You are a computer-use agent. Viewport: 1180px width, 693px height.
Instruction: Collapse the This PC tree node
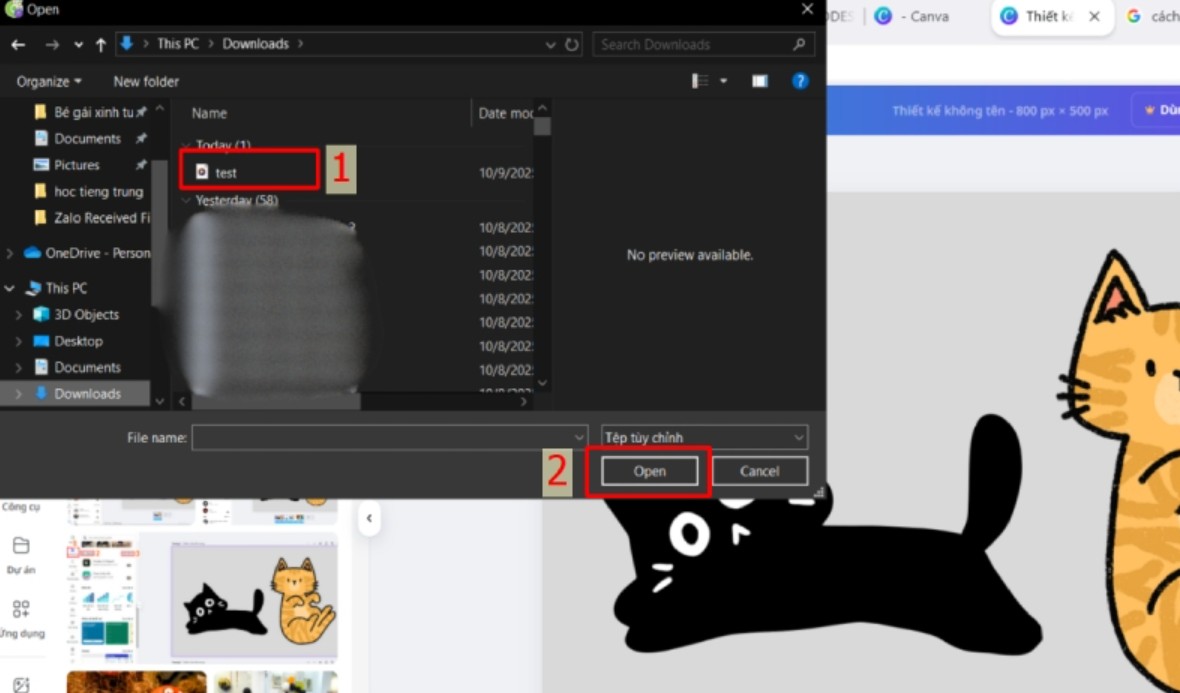point(10,288)
